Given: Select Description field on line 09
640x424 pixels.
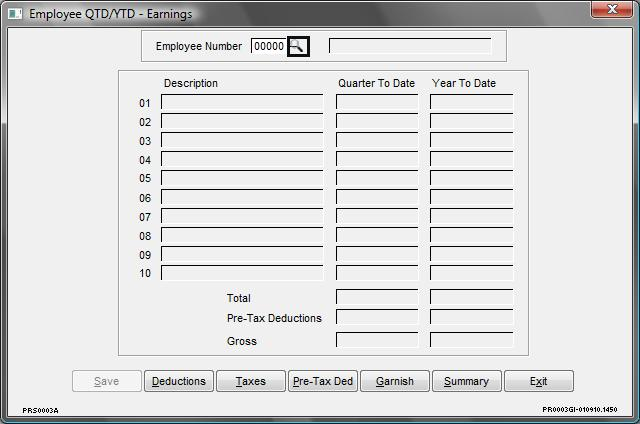Looking at the screenshot, I should [x=242, y=254].
